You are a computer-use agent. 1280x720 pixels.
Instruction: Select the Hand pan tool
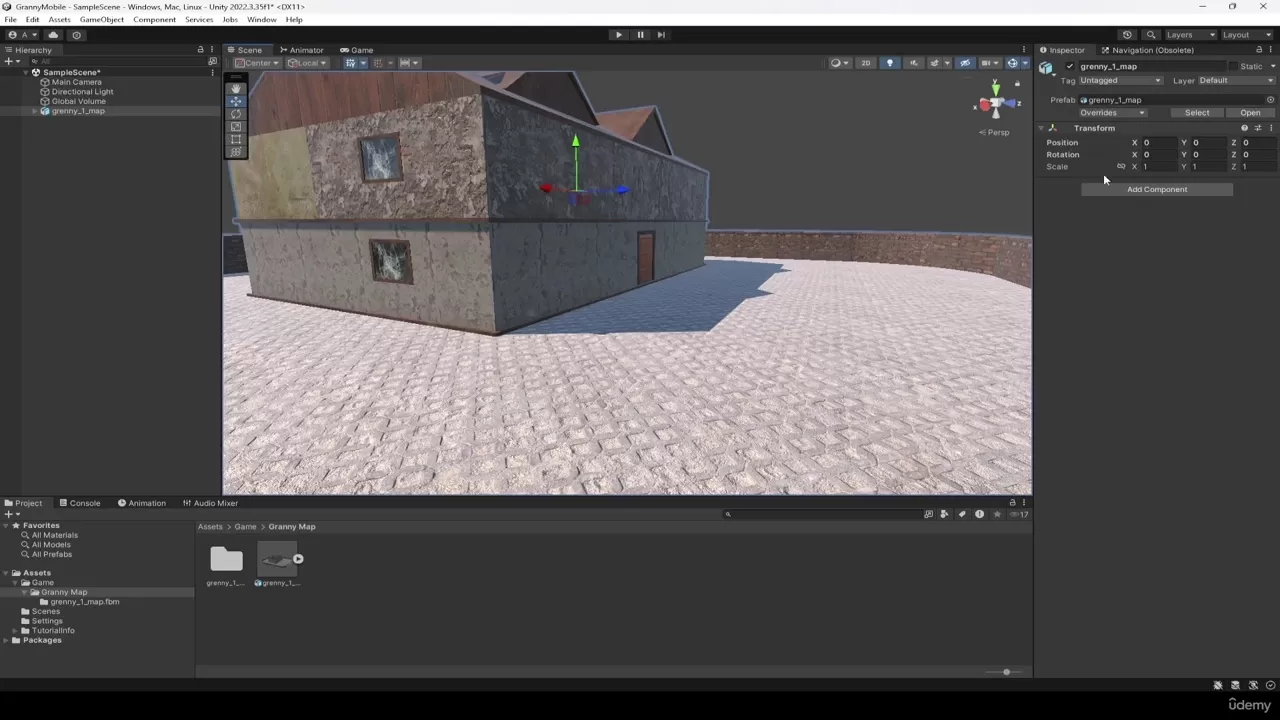pos(236,89)
